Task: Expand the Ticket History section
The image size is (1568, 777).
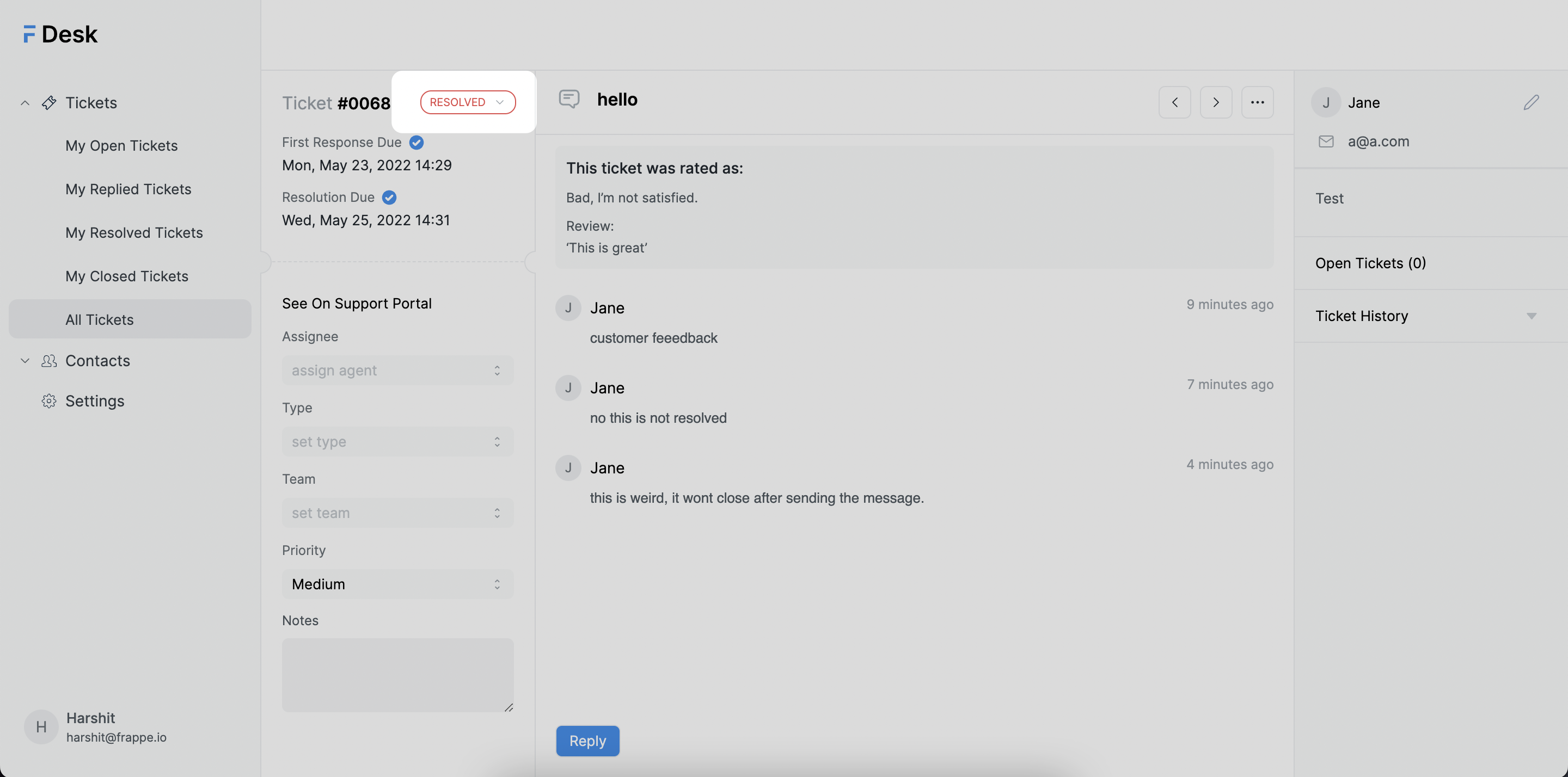Action: pyautogui.click(x=1531, y=316)
